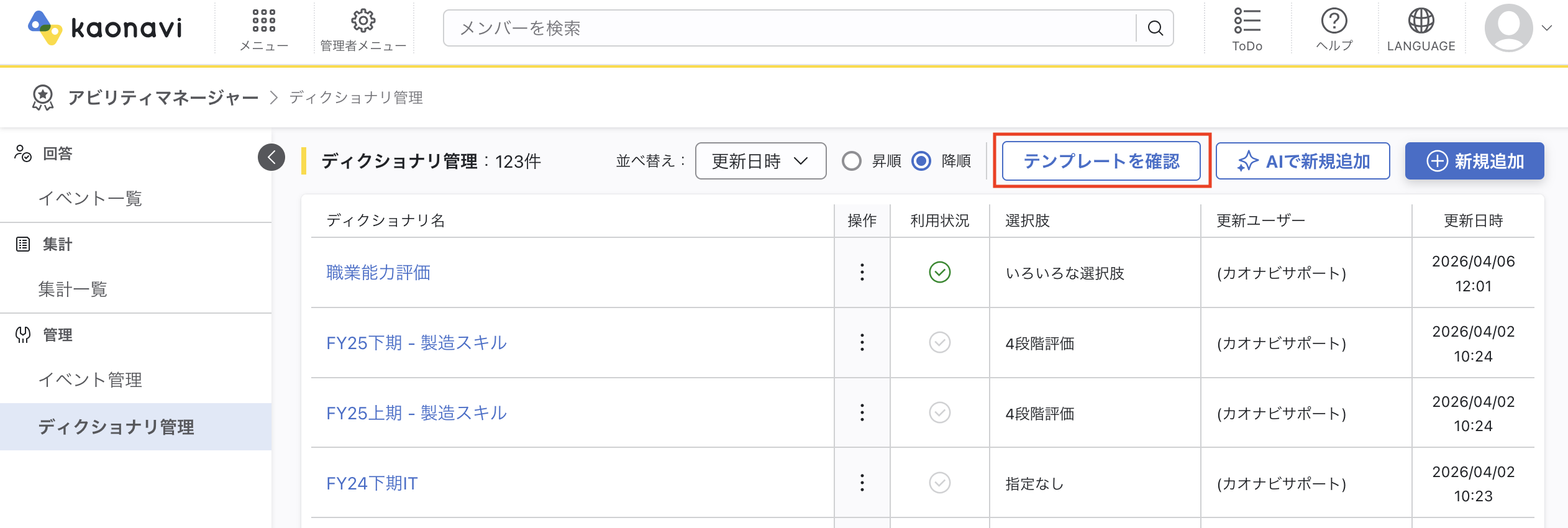Image resolution: width=1568 pixels, height=528 pixels.
Task: Open 集計一覧 in the sidebar
Action: point(73,289)
